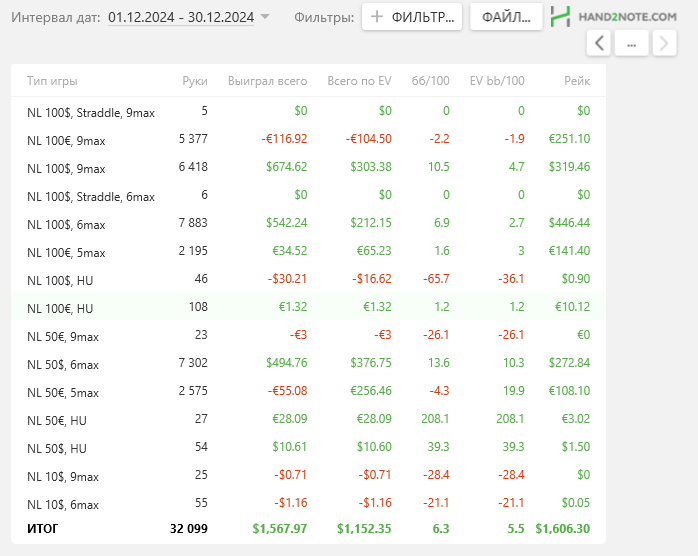The height and width of the screenshot is (556, 698).
Task: Click winnings cell €28.09
Action: point(290,419)
